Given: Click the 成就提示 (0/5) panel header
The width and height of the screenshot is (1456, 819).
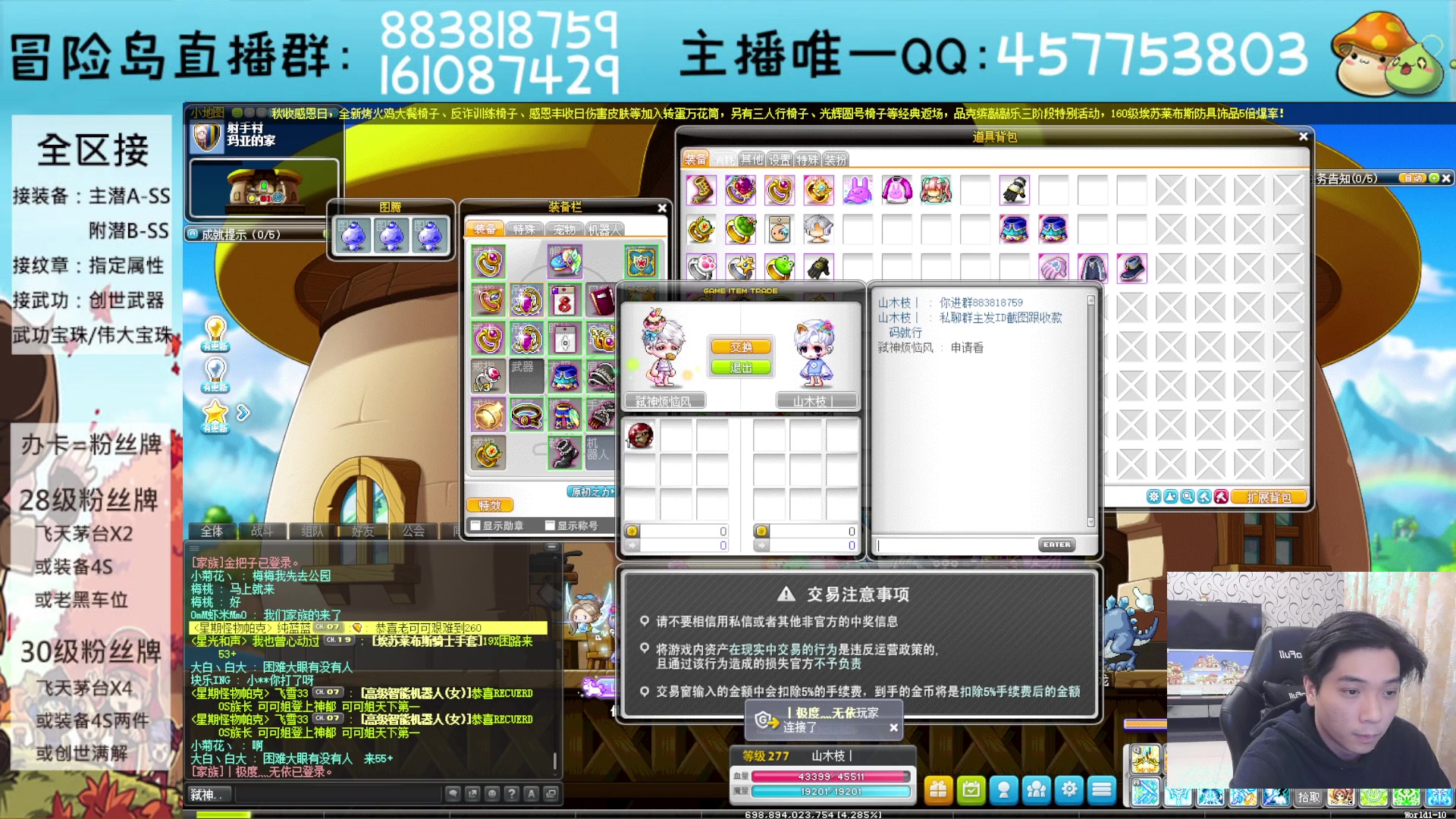Looking at the screenshot, I should tap(256, 234).
